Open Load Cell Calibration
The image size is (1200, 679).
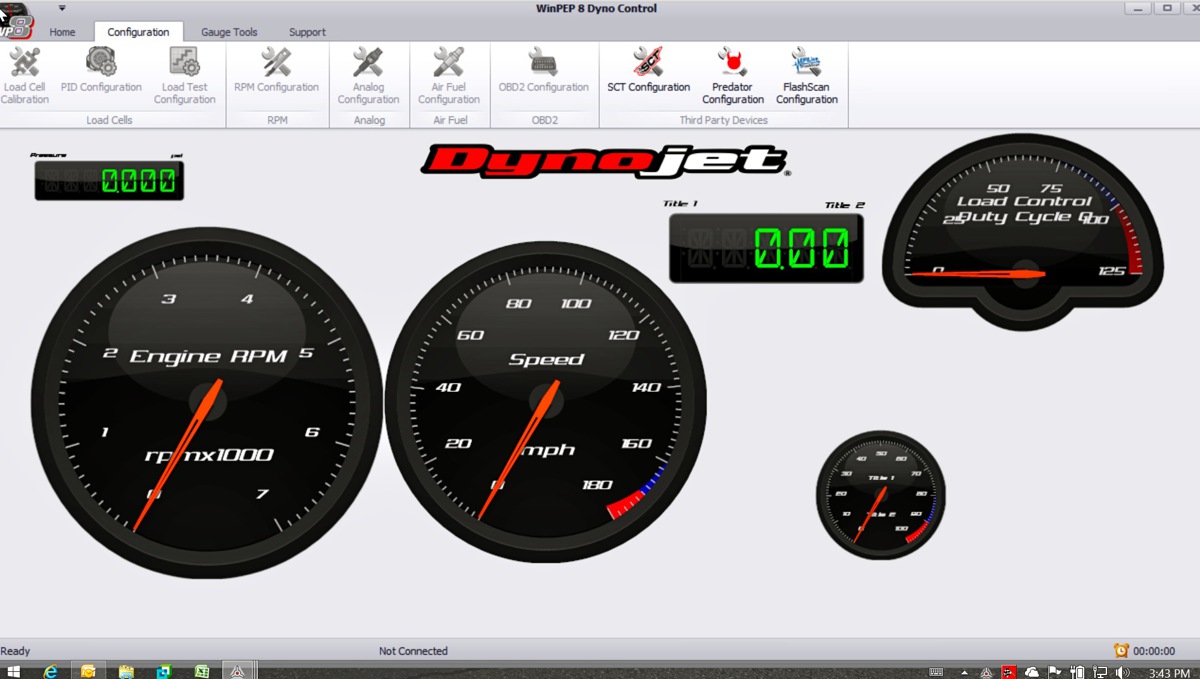click(25, 76)
